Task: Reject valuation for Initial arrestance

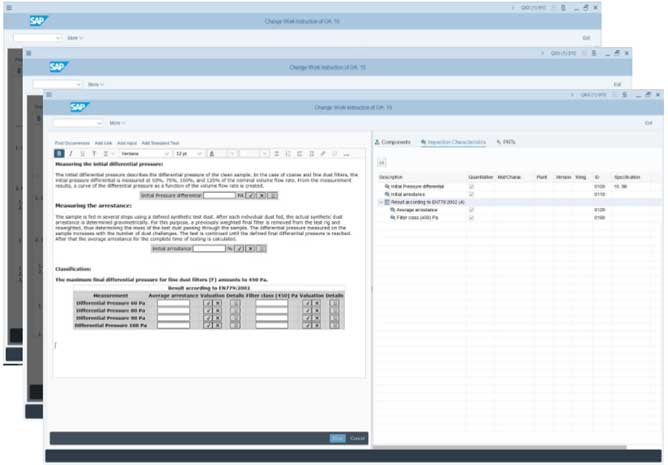Action: [250, 248]
